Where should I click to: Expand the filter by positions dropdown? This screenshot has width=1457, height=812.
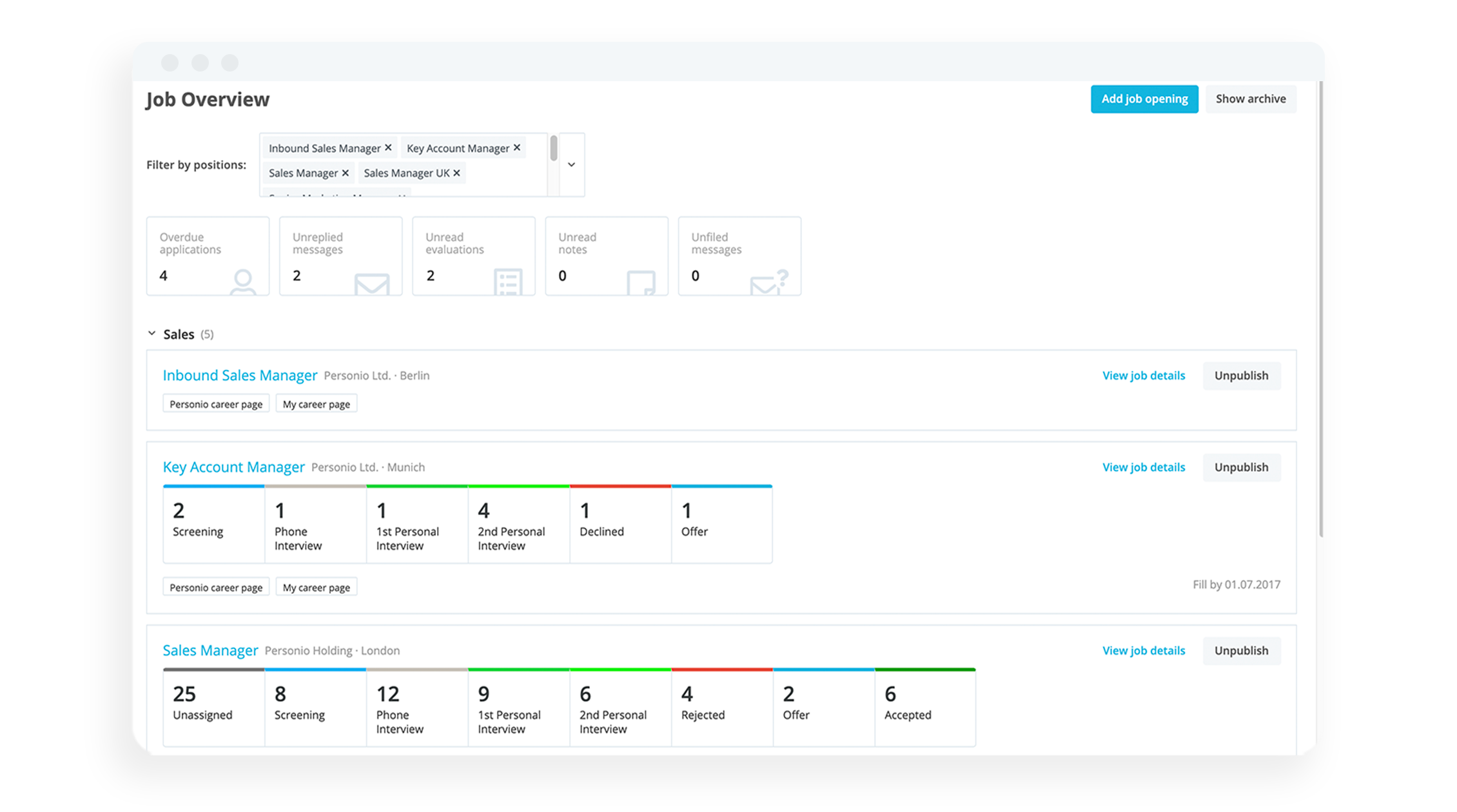coord(572,164)
